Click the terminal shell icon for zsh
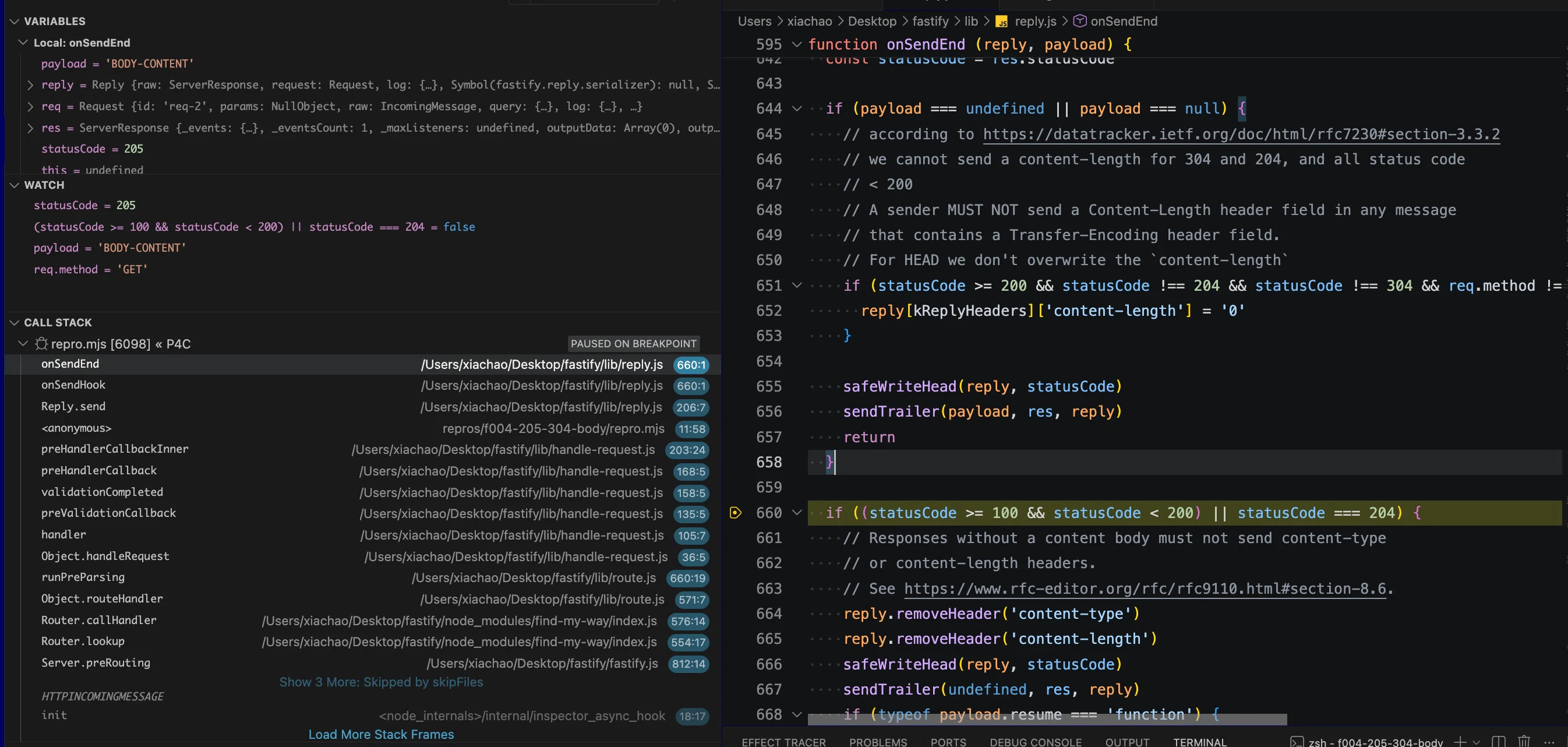Viewport: 1568px width, 747px height. [1297, 742]
